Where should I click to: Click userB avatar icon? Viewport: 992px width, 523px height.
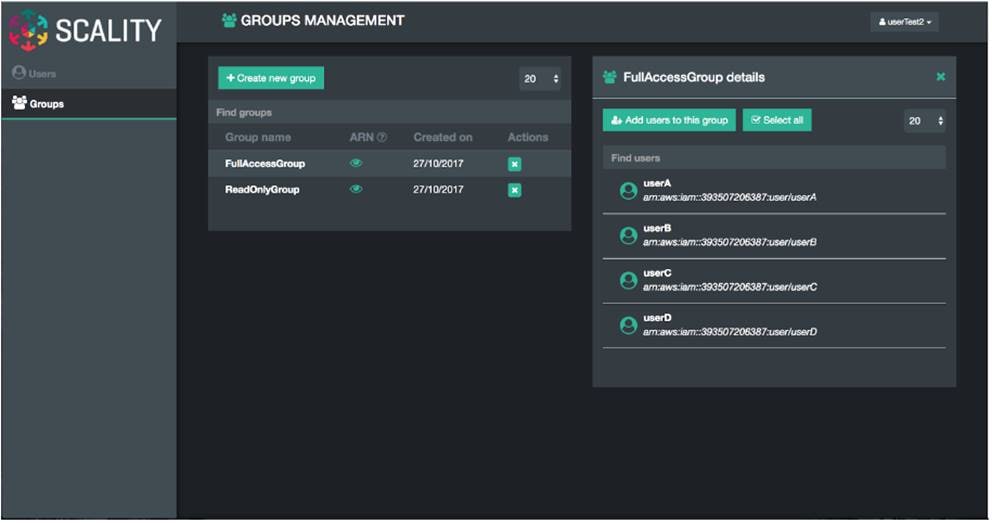coord(628,235)
